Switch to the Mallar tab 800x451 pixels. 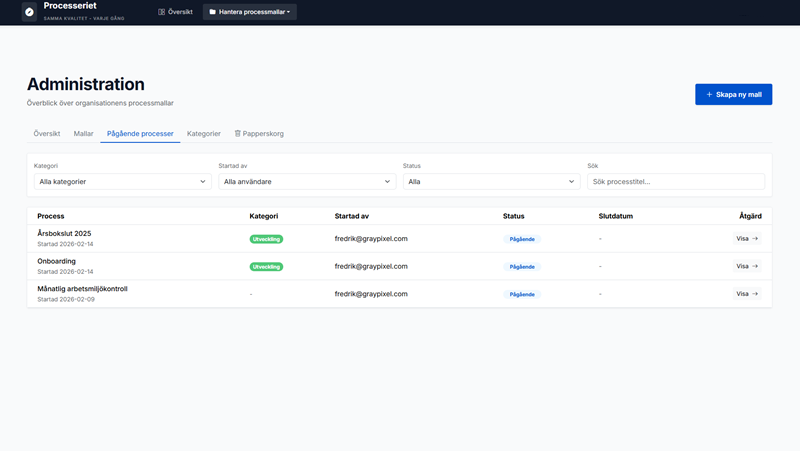point(84,133)
